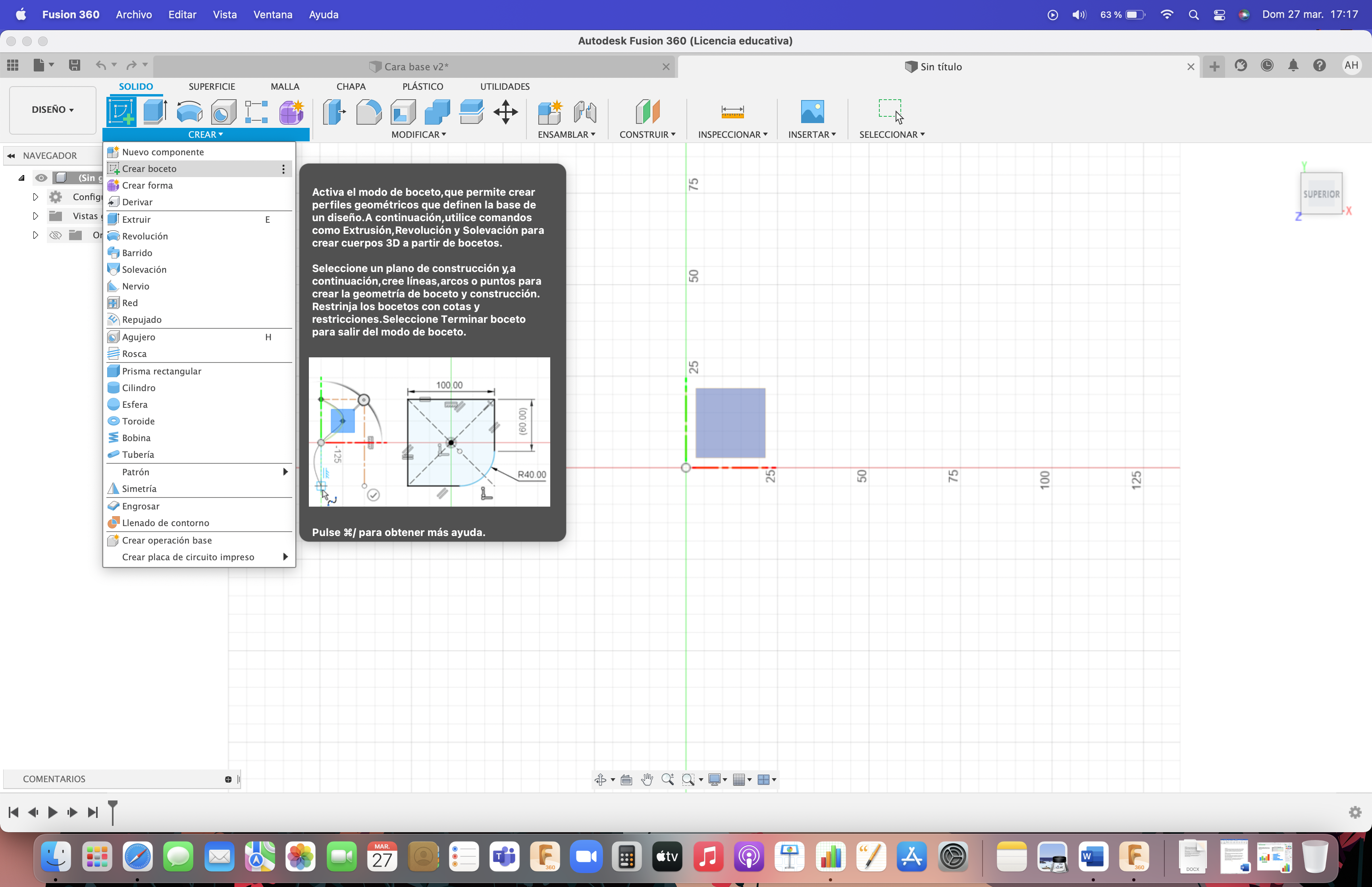Click the Extrude toolbar icon
This screenshot has width=1372, height=887.
(155, 111)
